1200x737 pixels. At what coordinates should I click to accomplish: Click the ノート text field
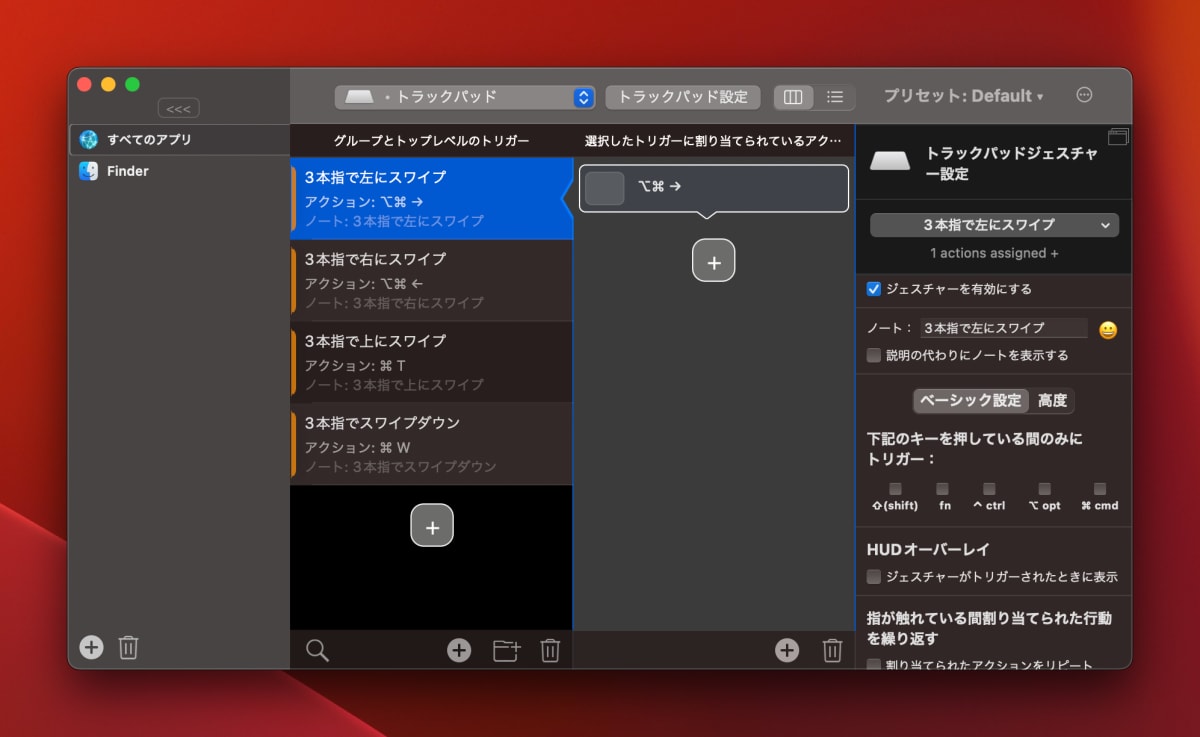[1003, 328]
